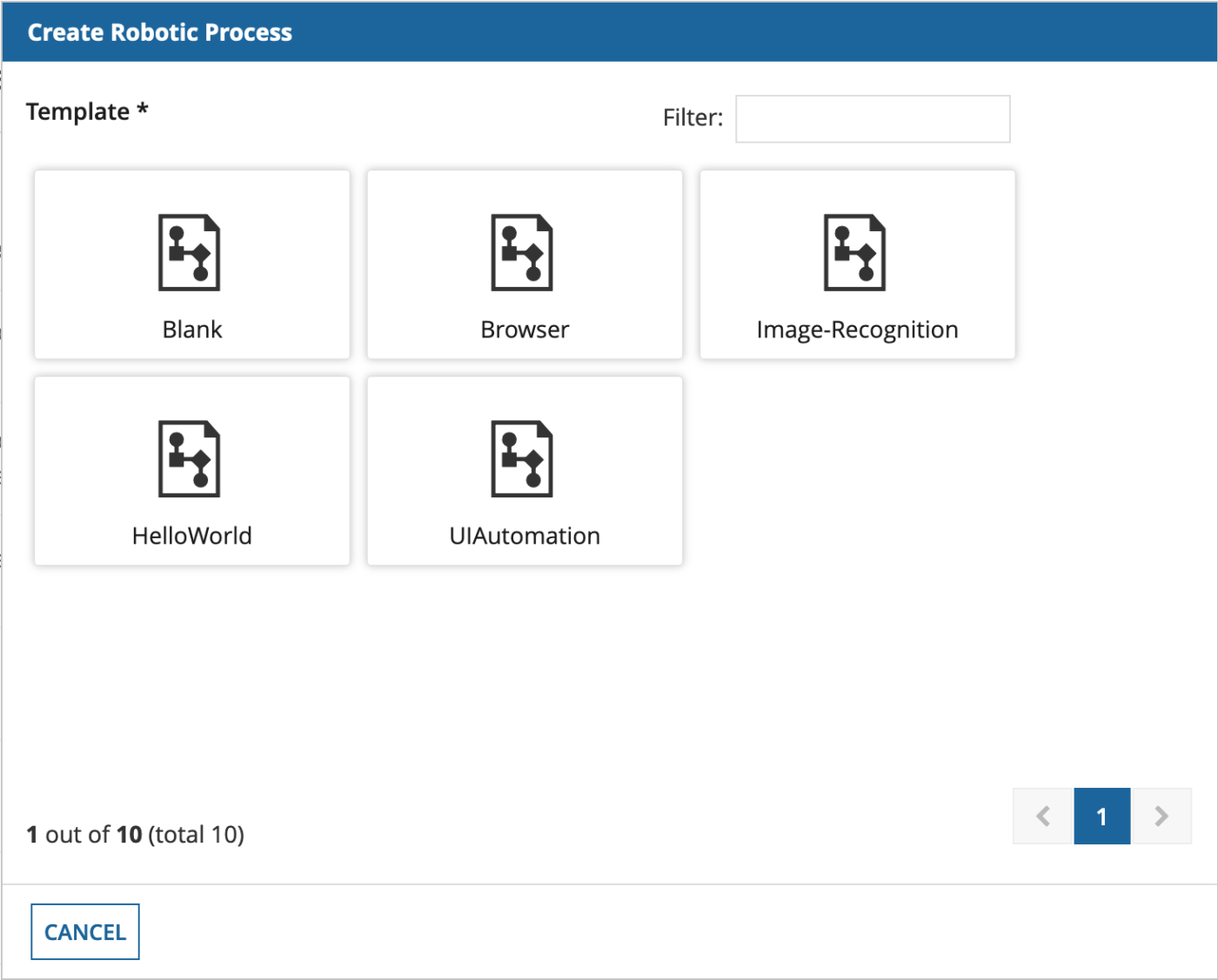This screenshot has width=1218, height=980.
Task: Click the HelloWorld template card background
Action: 87,417
